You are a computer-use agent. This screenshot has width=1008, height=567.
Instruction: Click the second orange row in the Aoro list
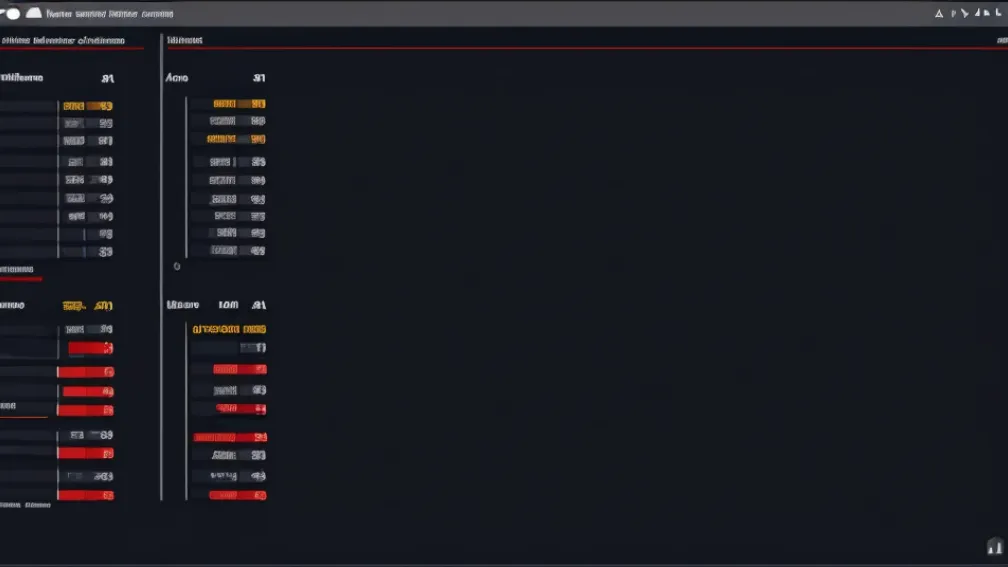coord(236,139)
